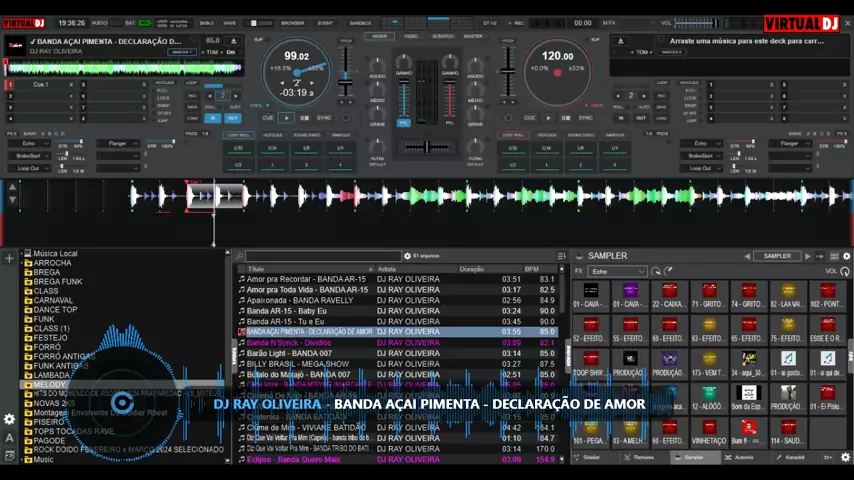Double the left deck loop length
Viewport: 854px width, 480px height.
(235, 96)
